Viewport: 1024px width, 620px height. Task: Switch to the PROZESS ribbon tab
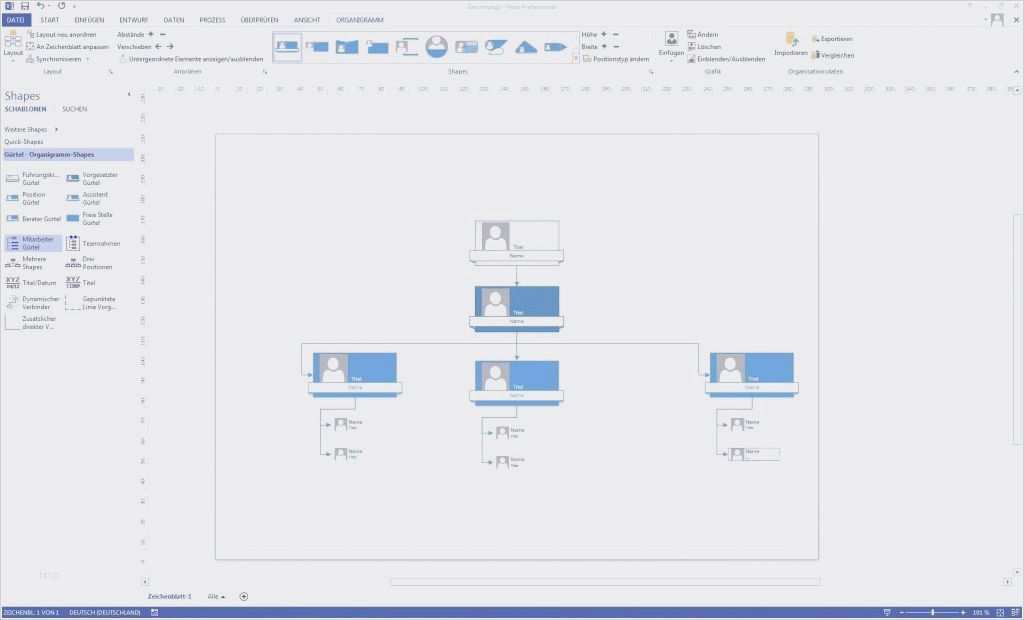tap(212, 18)
